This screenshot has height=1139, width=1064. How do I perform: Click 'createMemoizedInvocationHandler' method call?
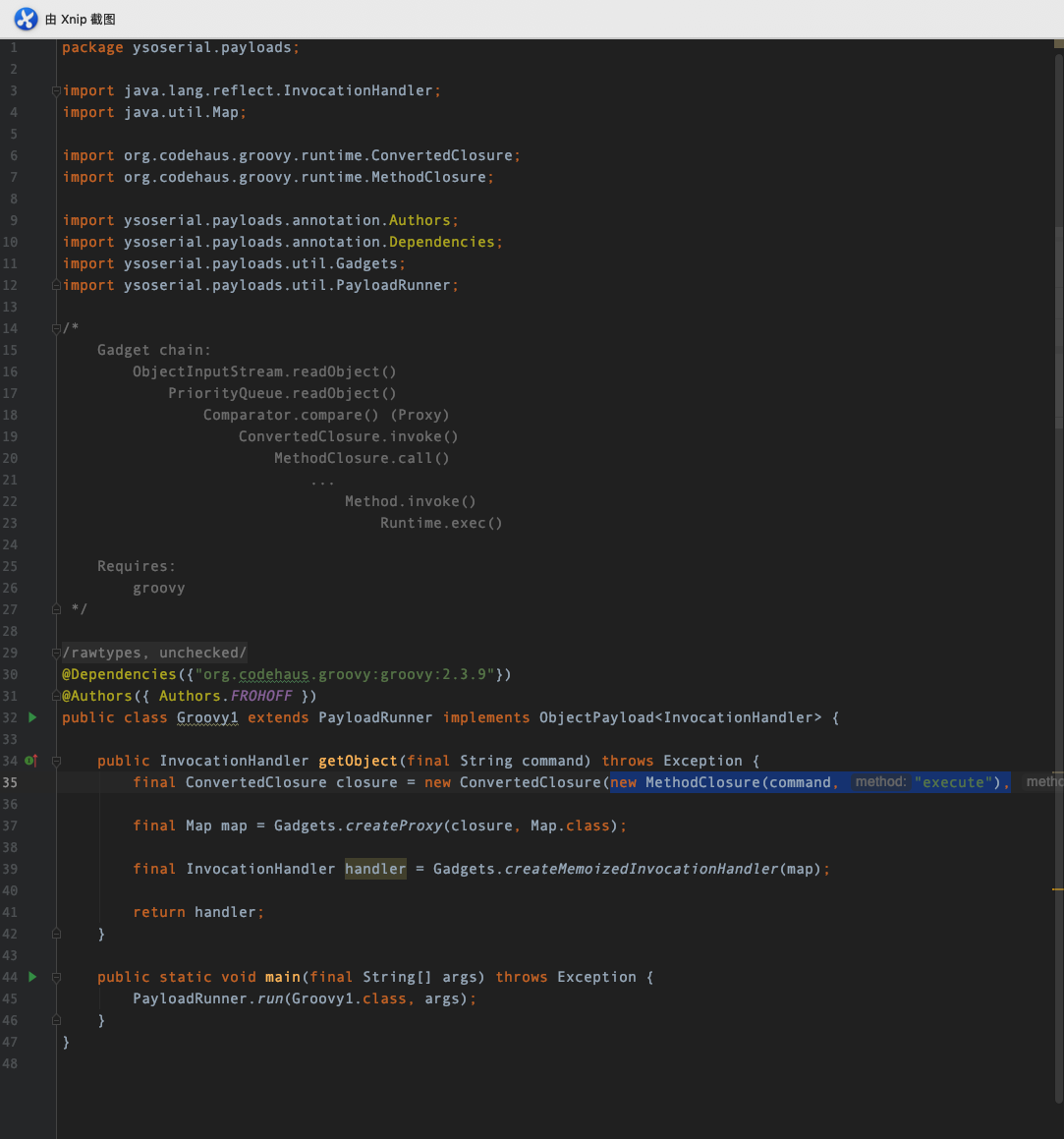coord(642,869)
